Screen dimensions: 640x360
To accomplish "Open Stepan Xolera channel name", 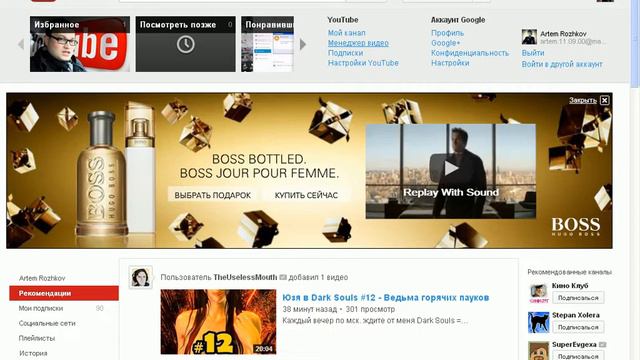I will (x=576, y=315).
